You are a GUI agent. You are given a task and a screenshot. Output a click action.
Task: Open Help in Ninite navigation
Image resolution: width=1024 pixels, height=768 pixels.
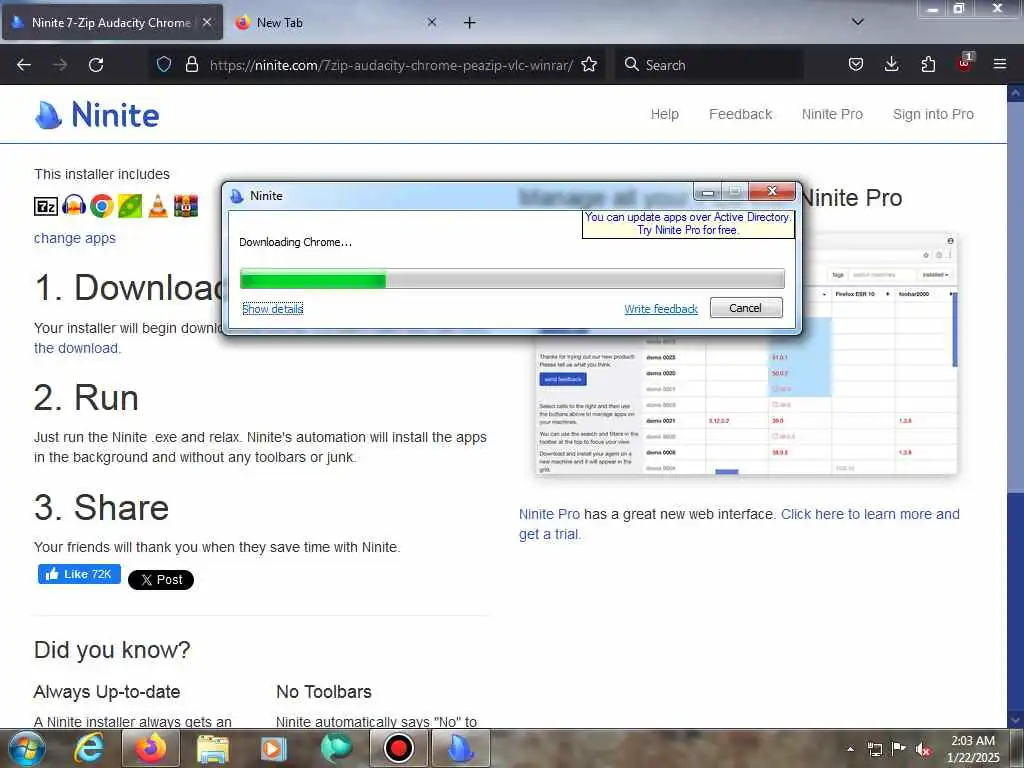pos(665,114)
